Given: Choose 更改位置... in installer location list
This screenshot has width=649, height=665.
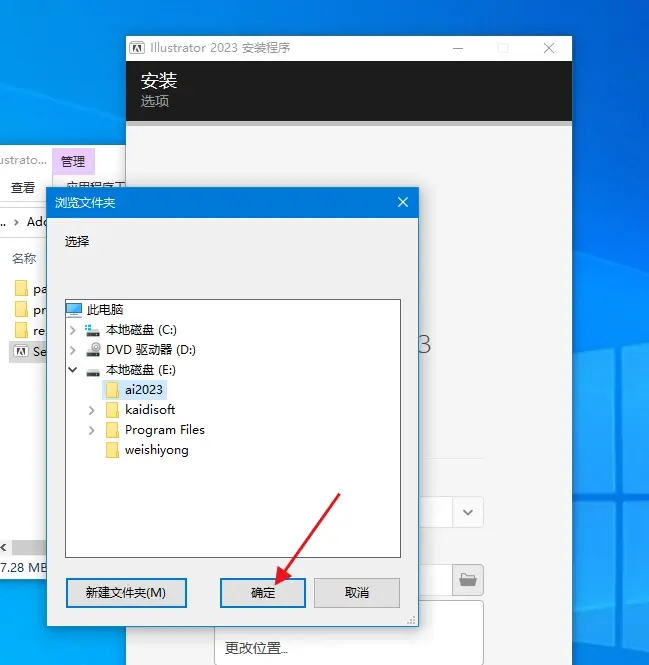Looking at the screenshot, I should [x=256, y=648].
